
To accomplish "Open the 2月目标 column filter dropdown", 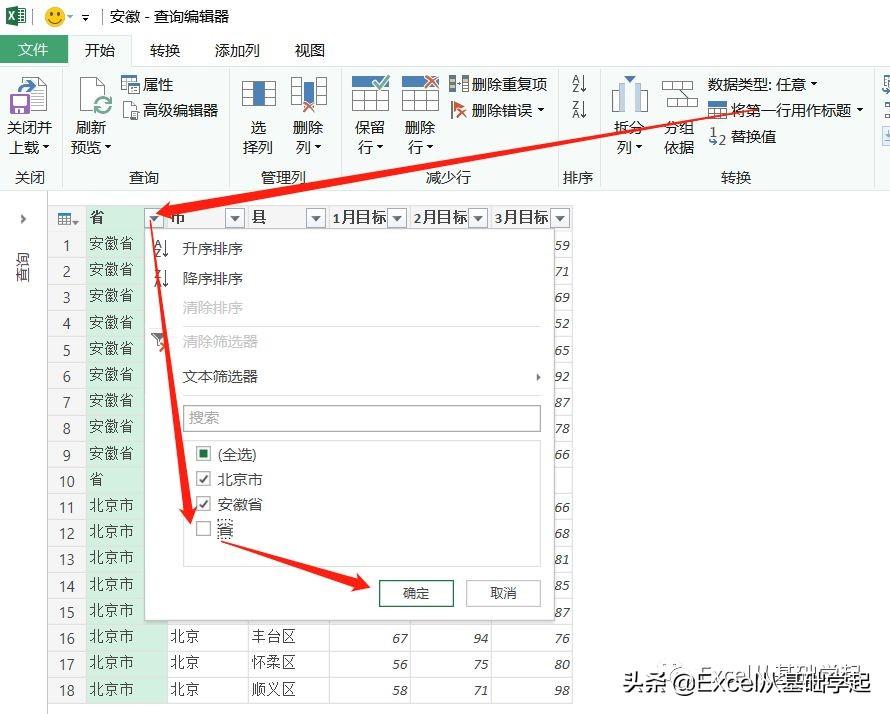I will [x=478, y=217].
